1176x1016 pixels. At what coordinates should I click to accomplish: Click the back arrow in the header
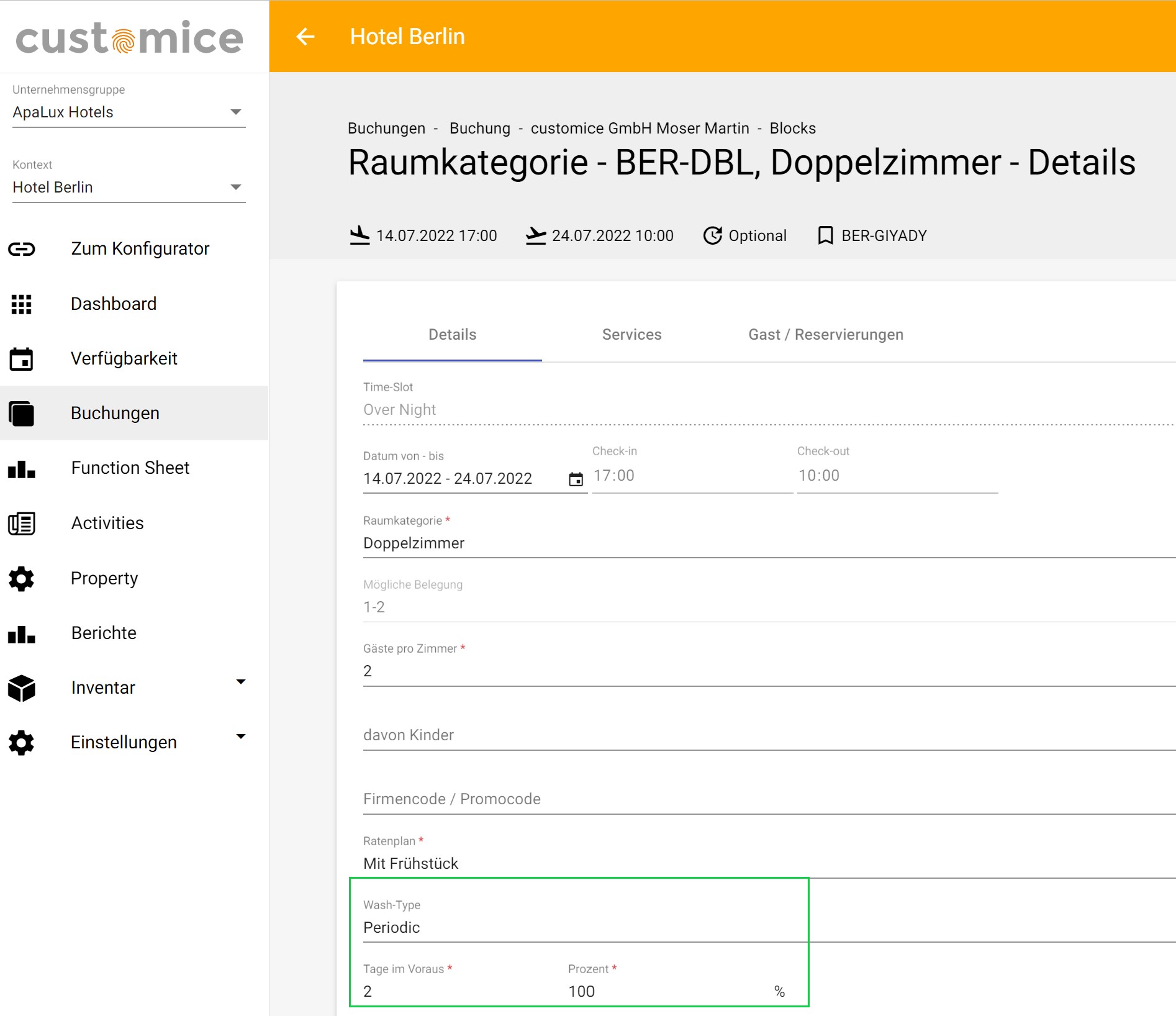coord(305,37)
